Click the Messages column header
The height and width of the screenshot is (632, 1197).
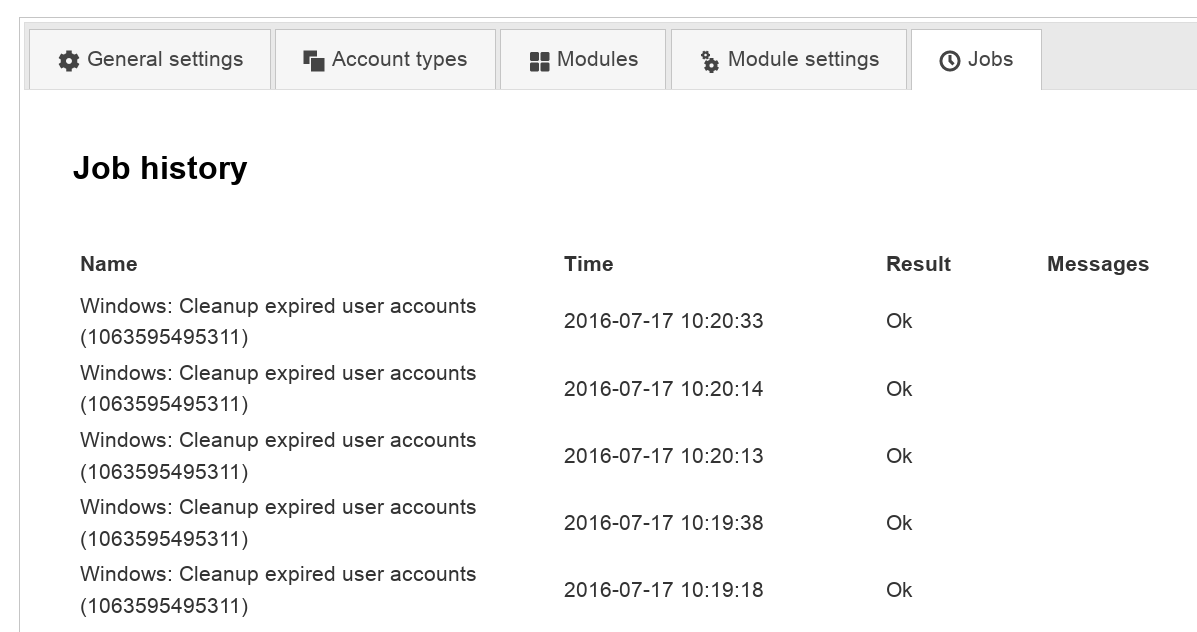point(1097,264)
